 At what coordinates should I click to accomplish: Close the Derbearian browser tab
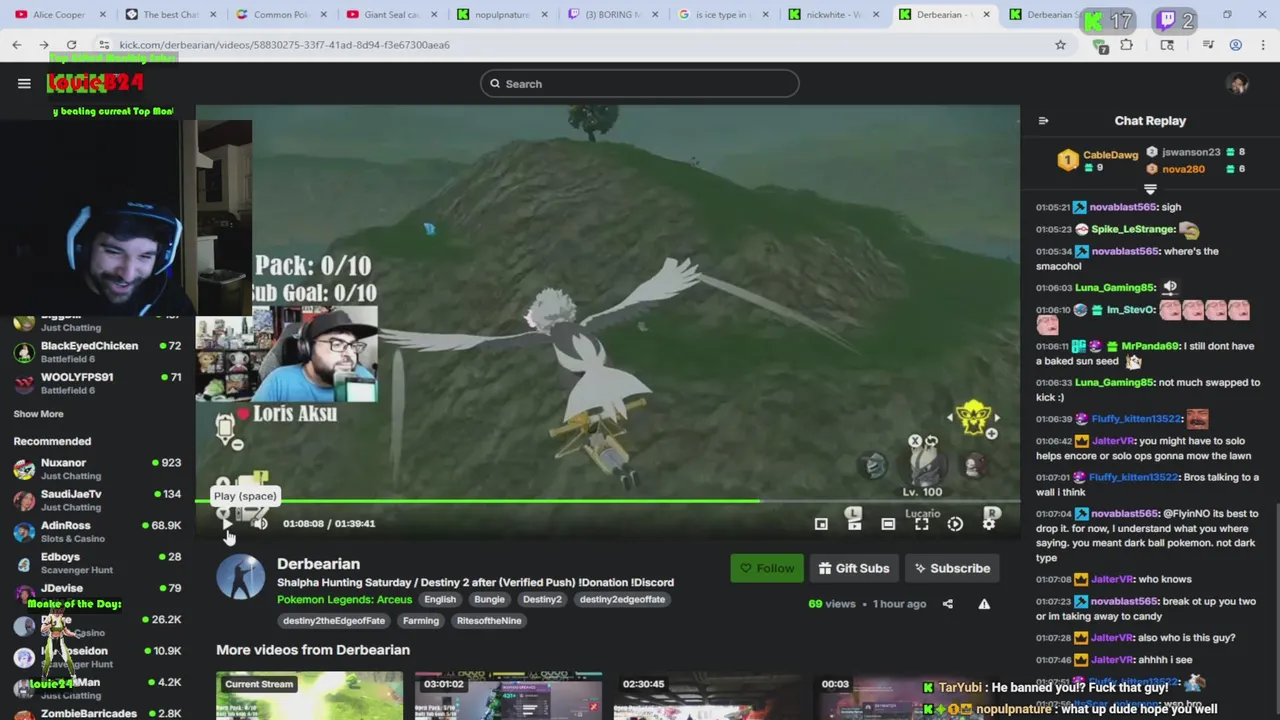pos(986,15)
